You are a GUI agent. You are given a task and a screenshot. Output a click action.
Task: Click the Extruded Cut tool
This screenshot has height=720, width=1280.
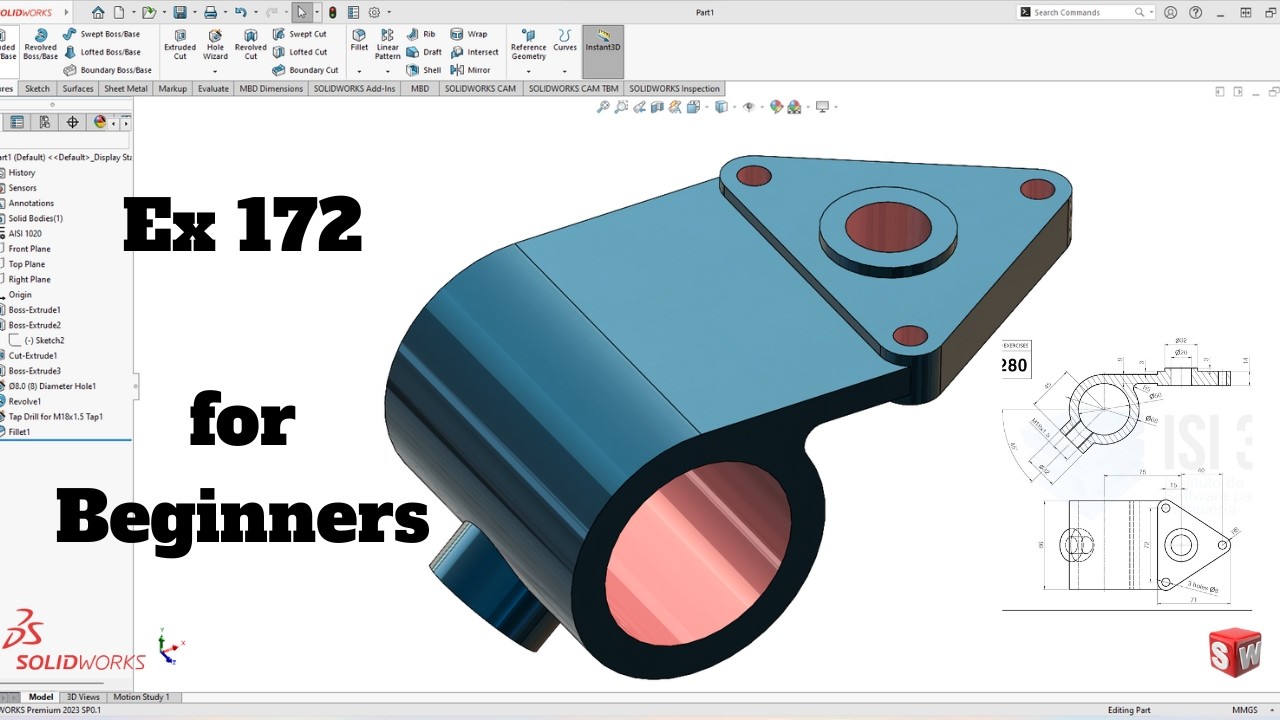coord(180,44)
